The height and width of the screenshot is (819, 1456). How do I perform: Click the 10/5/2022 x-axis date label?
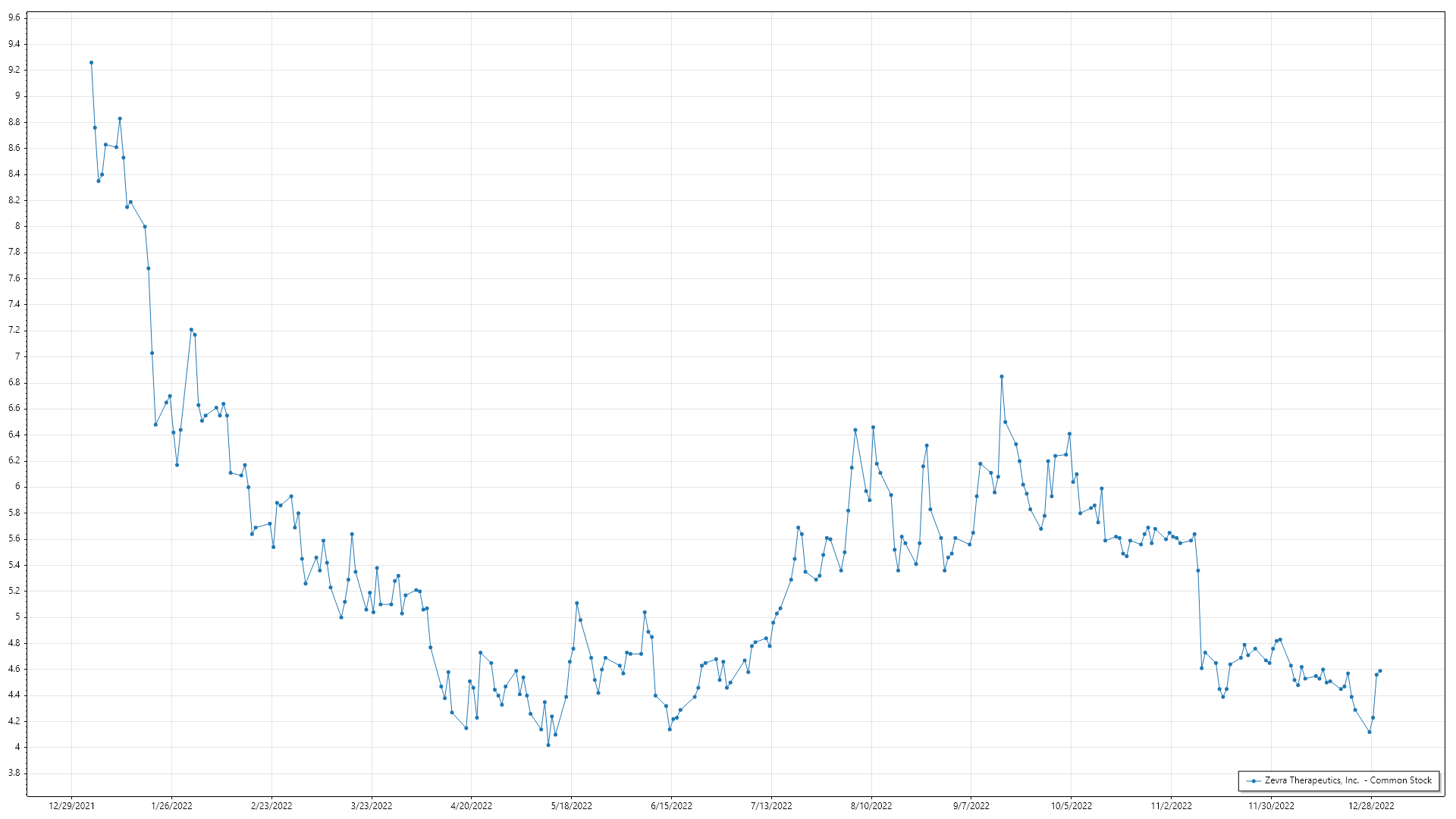click(x=1071, y=805)
